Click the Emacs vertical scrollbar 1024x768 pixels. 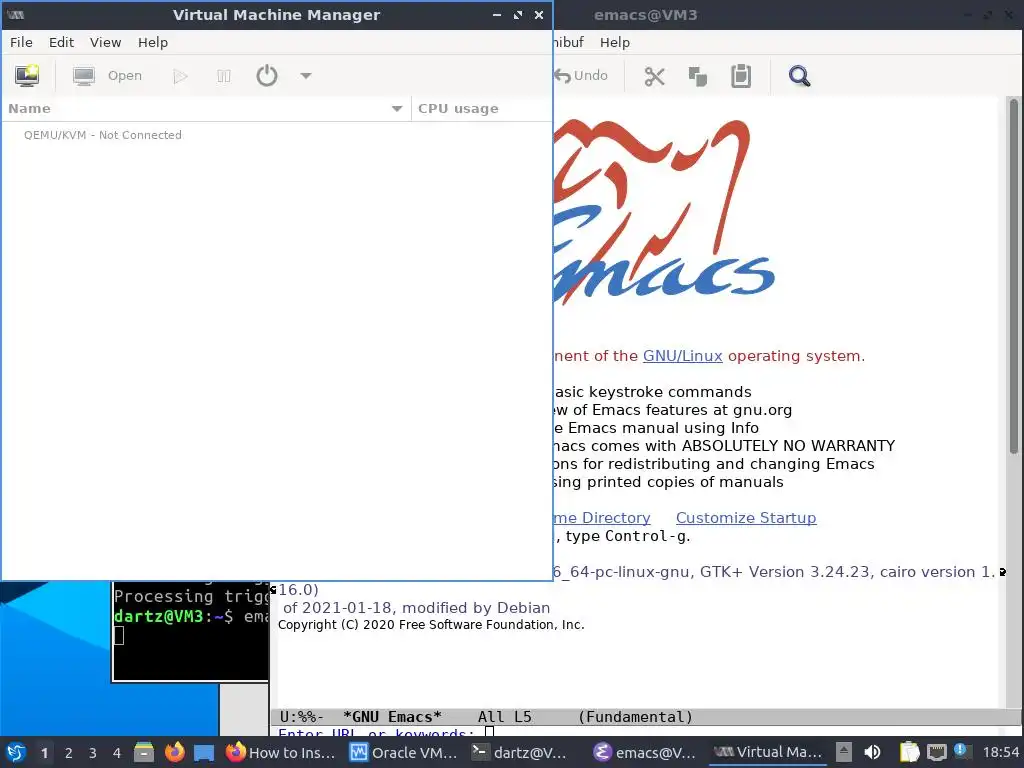pyautogui.click(x=1014, y=274)
